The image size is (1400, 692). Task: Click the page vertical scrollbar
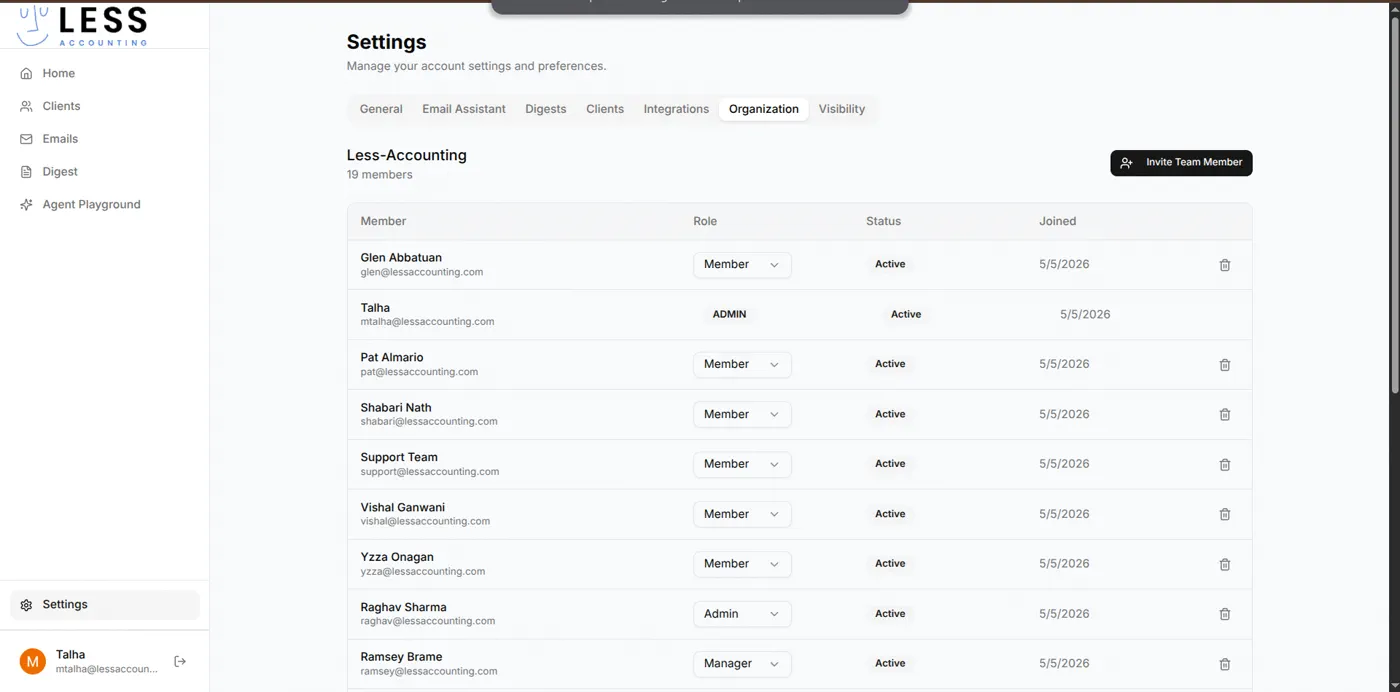click(x=1394, y=206)
